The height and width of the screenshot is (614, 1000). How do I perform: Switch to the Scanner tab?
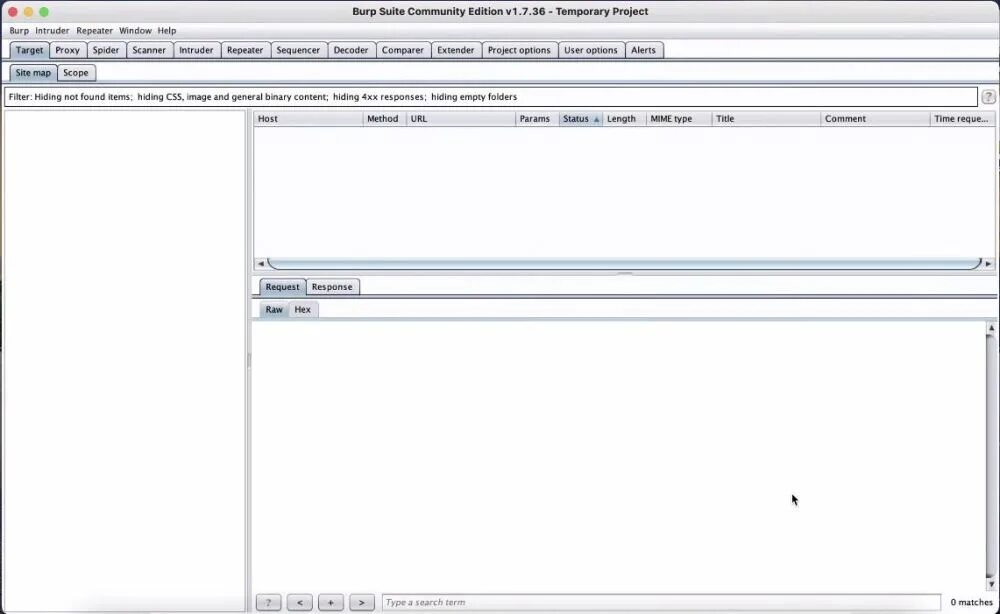click(149, 50)
